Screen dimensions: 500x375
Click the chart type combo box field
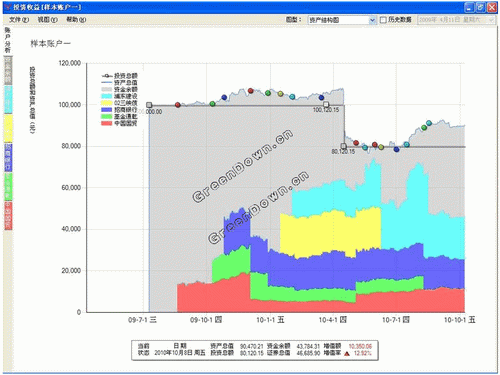[338, 20]
